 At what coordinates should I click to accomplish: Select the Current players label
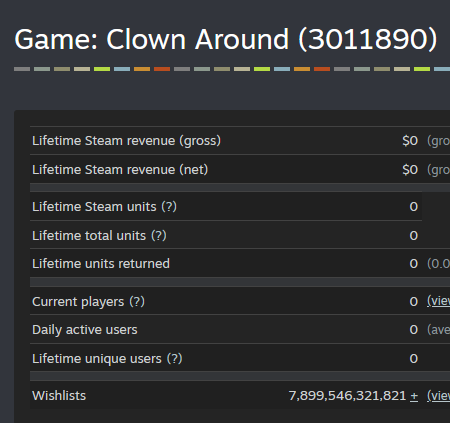coord(78,302)
